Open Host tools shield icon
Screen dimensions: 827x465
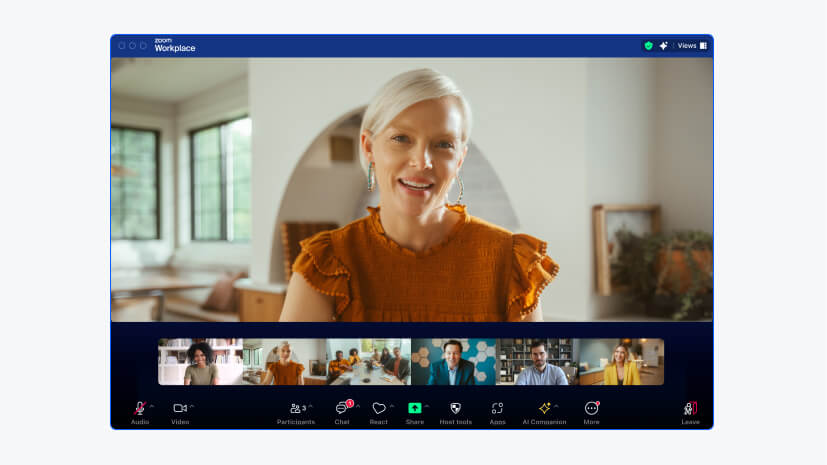(x=456, y=409)
